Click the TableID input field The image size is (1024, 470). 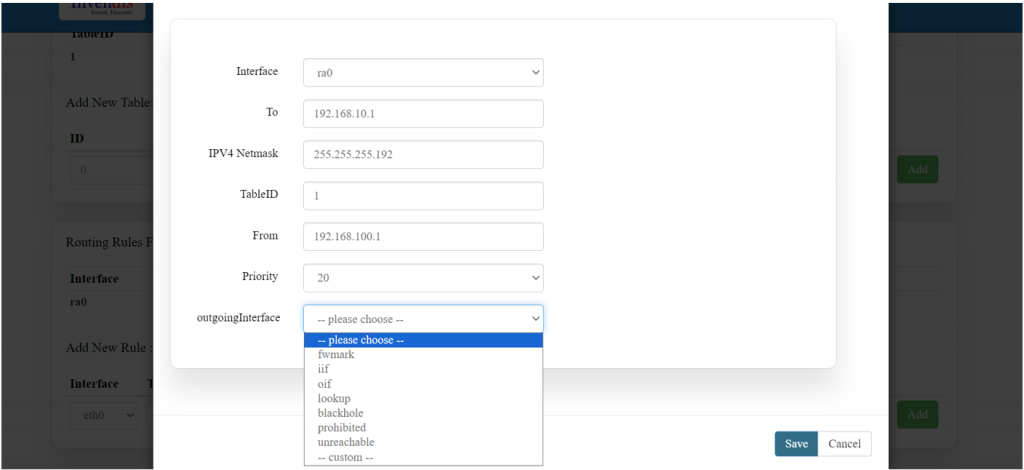[x=423, y=196]
